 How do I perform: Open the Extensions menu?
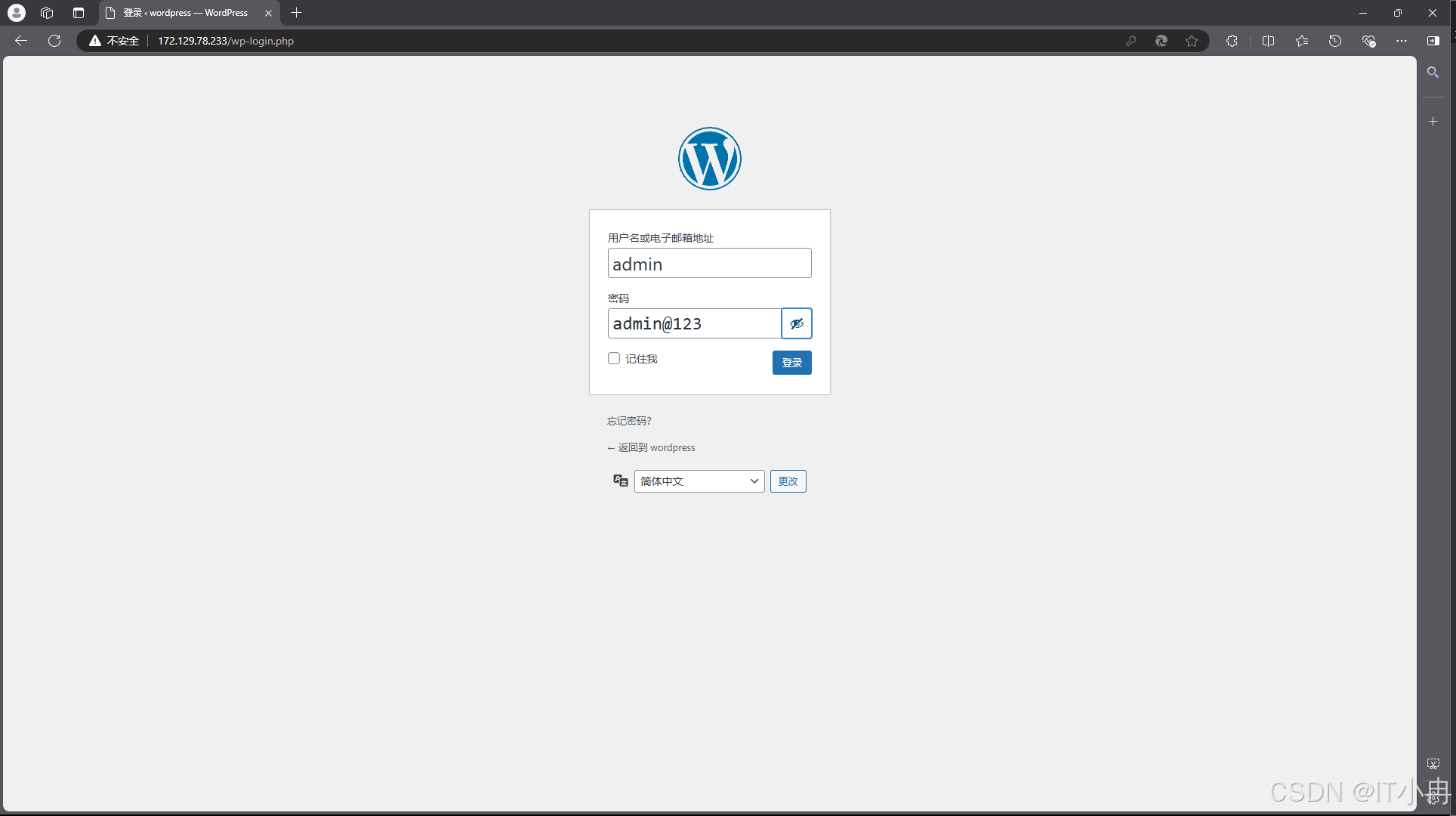pos(1232,41)
